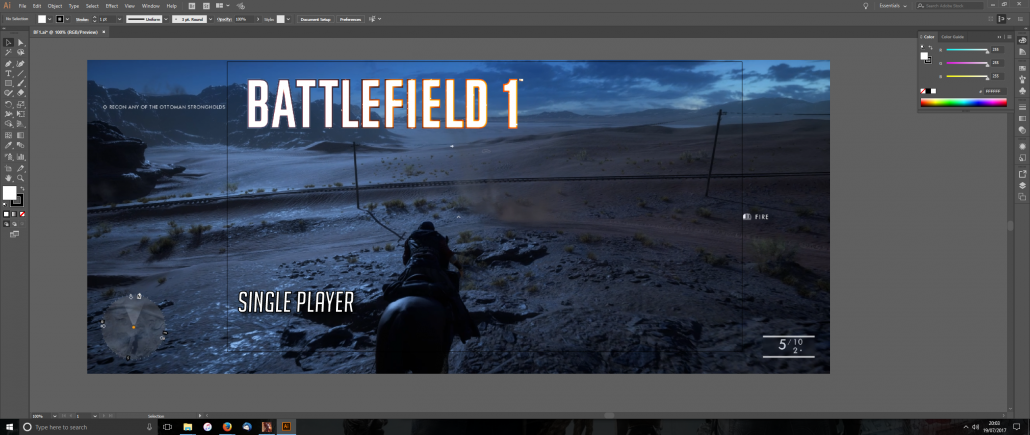Close the BF1.ai document tab
This screenshot has height=435, width=1030.
[x=103, y=32]
